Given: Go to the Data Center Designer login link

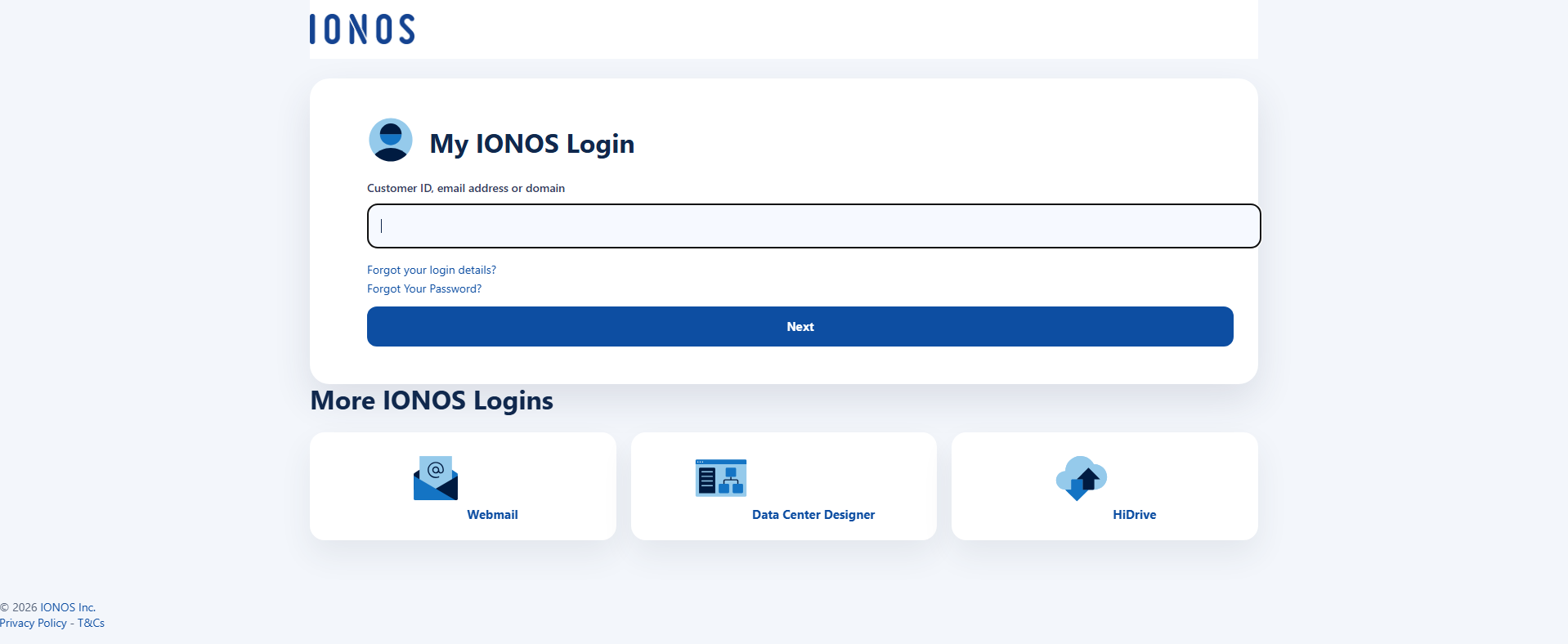Looking at the screenshot, I should tap(813, 514).
